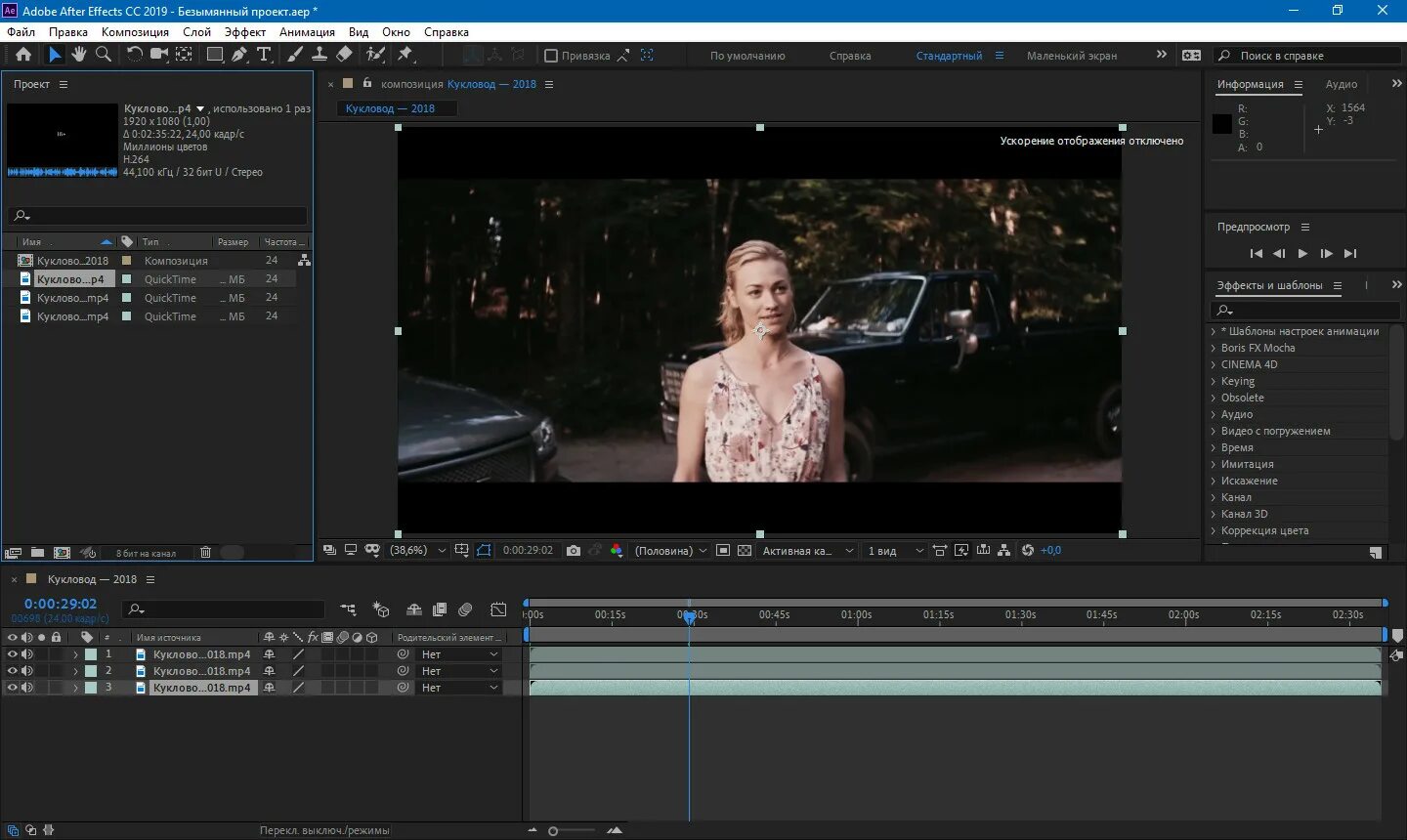This screenshot has height=840, width=1407.
Task: Open the Файл menu
Action: click(x=21, y=32)
